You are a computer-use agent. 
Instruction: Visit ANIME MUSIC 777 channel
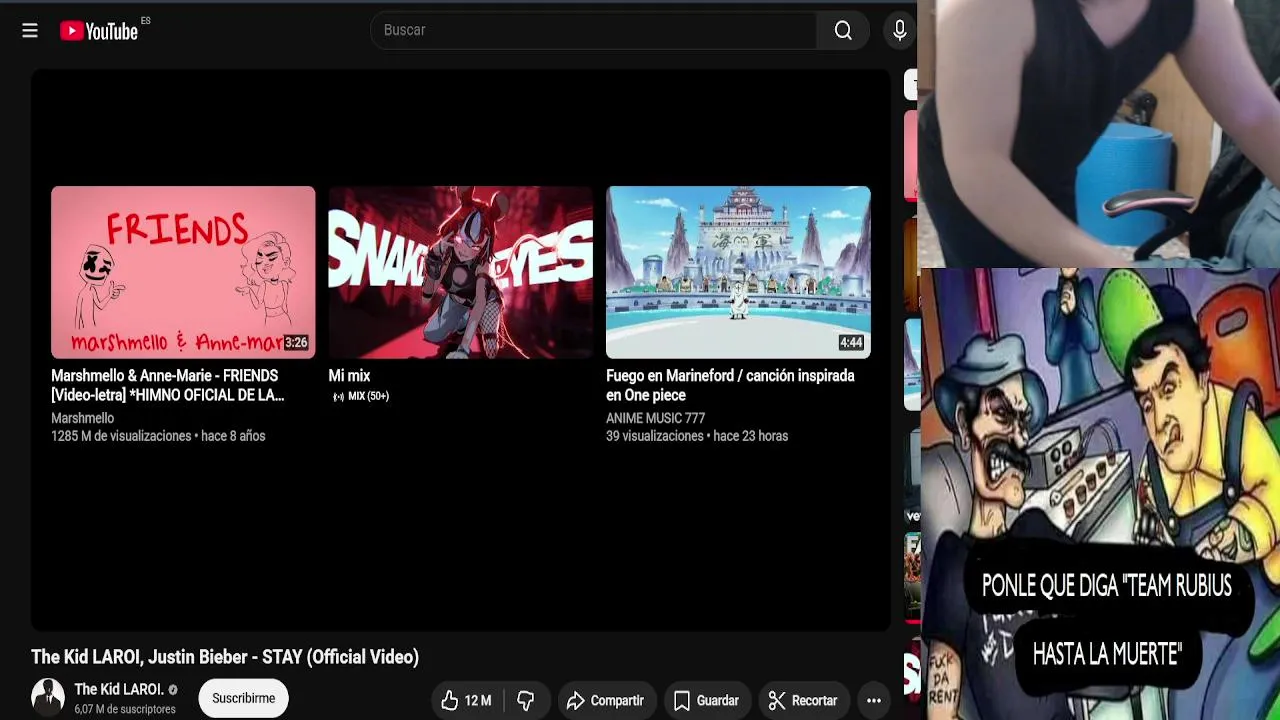point(655,418)
